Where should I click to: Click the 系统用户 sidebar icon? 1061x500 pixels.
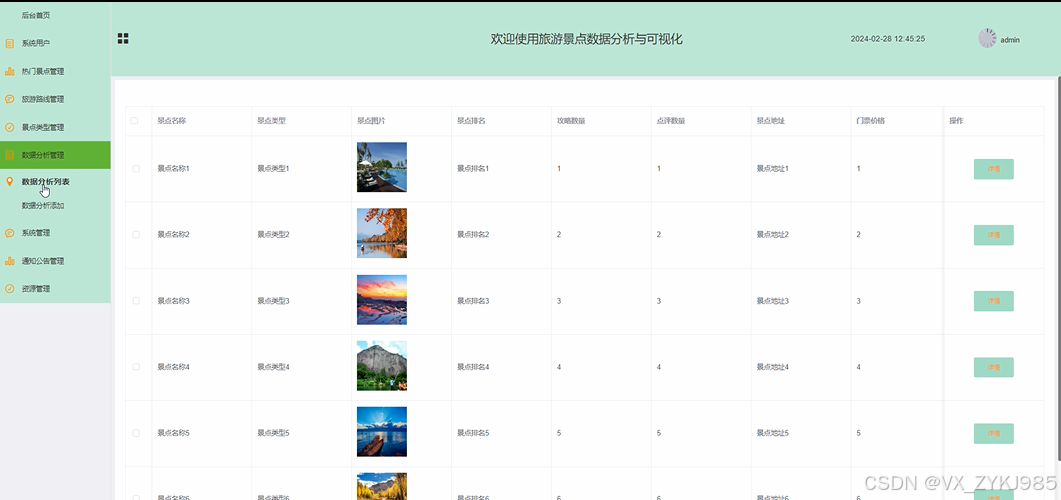(9, 43)
